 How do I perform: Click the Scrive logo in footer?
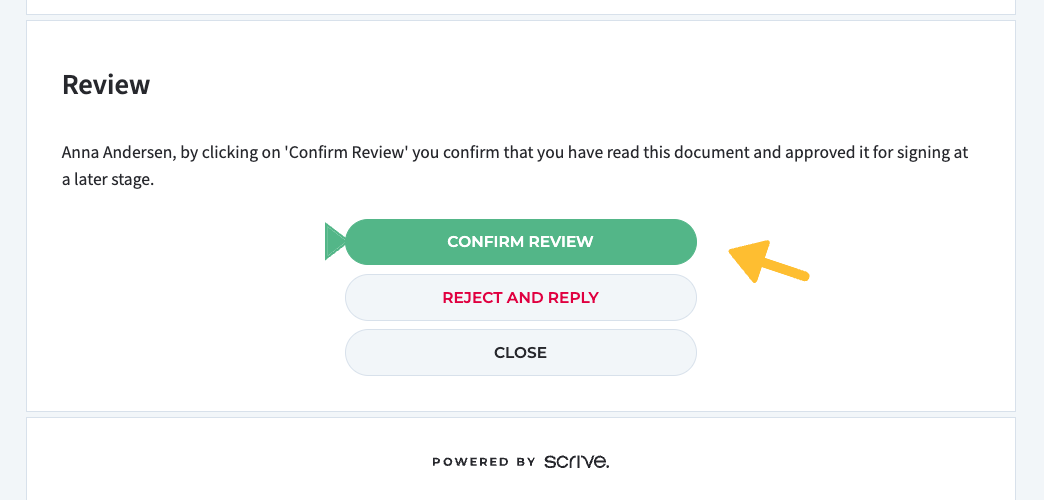coord(577,461)
